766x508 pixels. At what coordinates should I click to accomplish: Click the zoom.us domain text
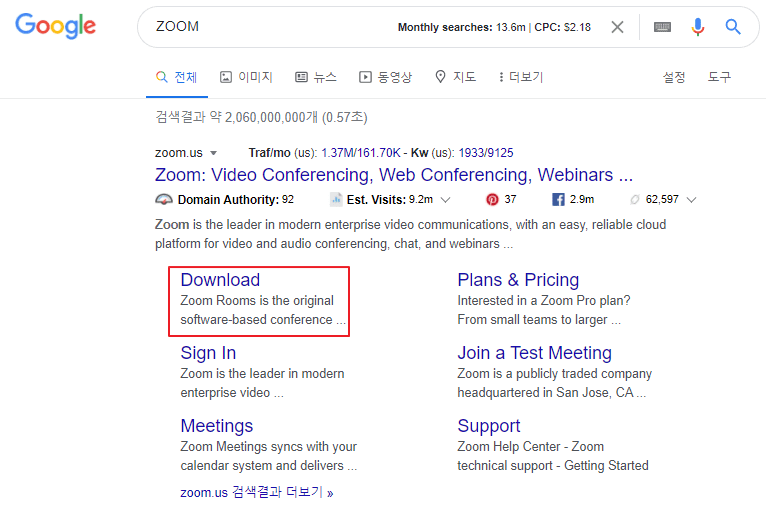click(x=178, y=153)
